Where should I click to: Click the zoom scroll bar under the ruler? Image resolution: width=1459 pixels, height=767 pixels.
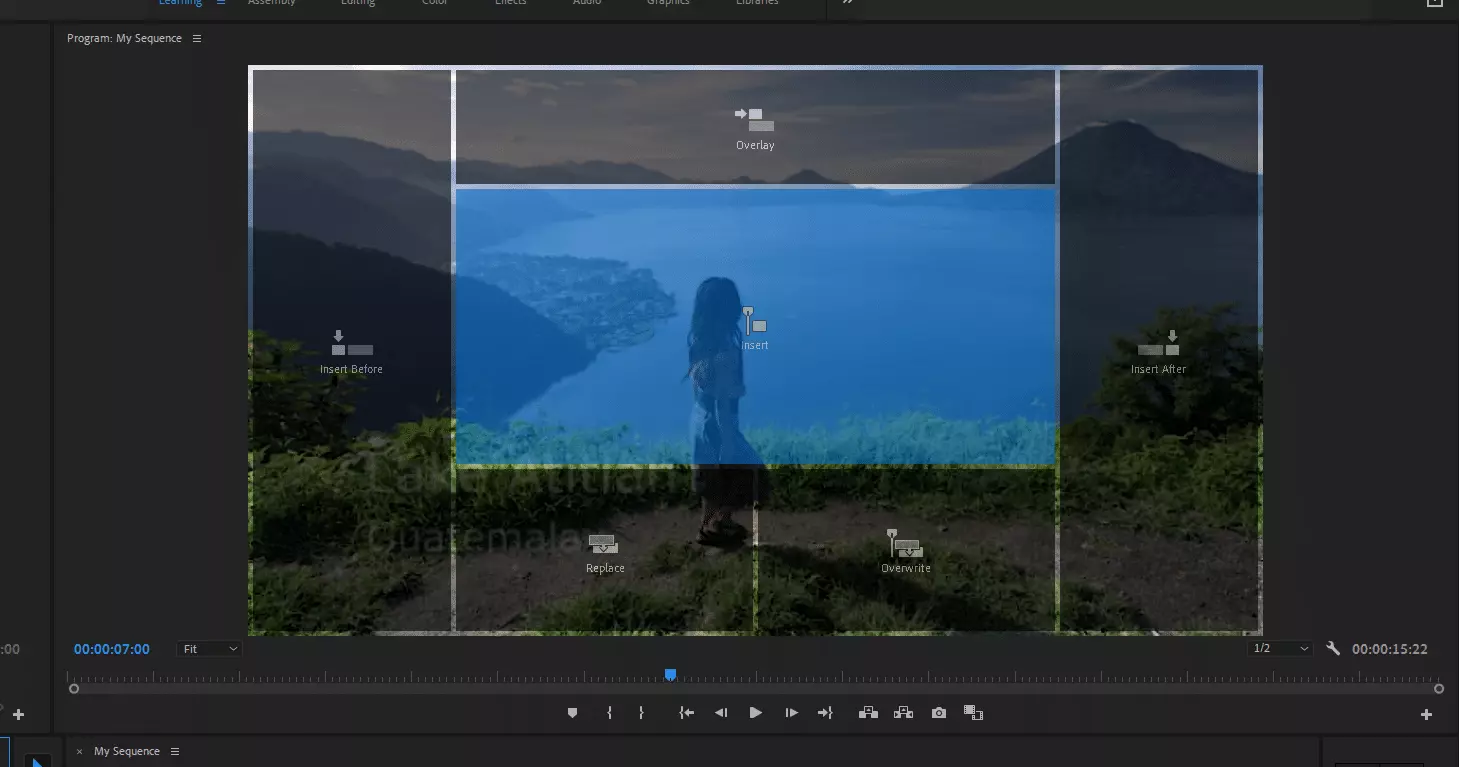[x=756, y=689]
